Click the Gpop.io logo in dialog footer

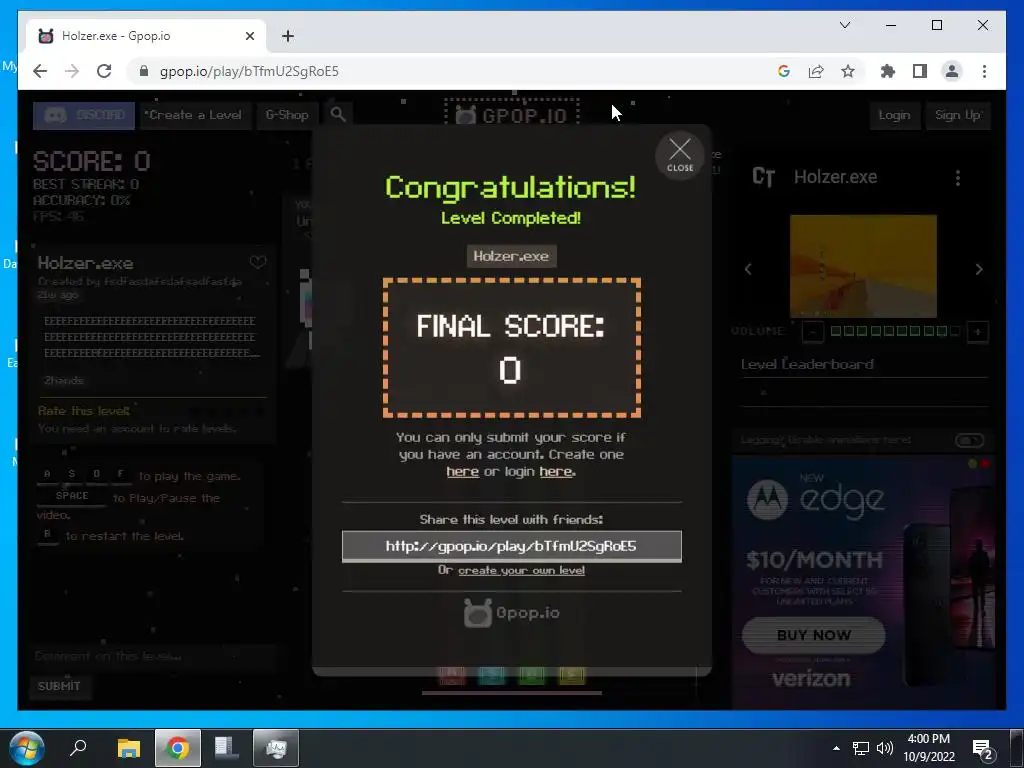pos(511,613)
